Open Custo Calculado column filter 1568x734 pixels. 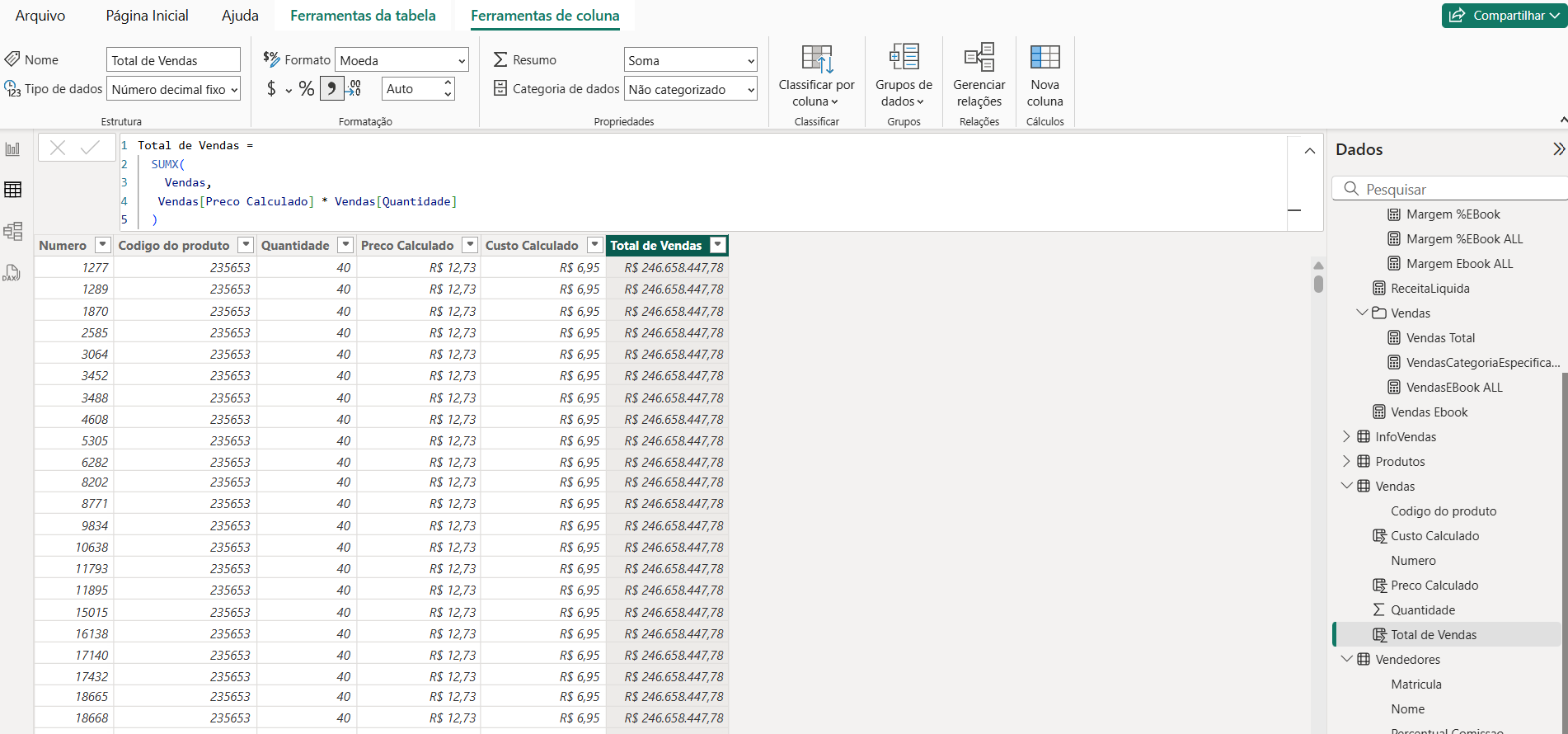tap(595, 245)
